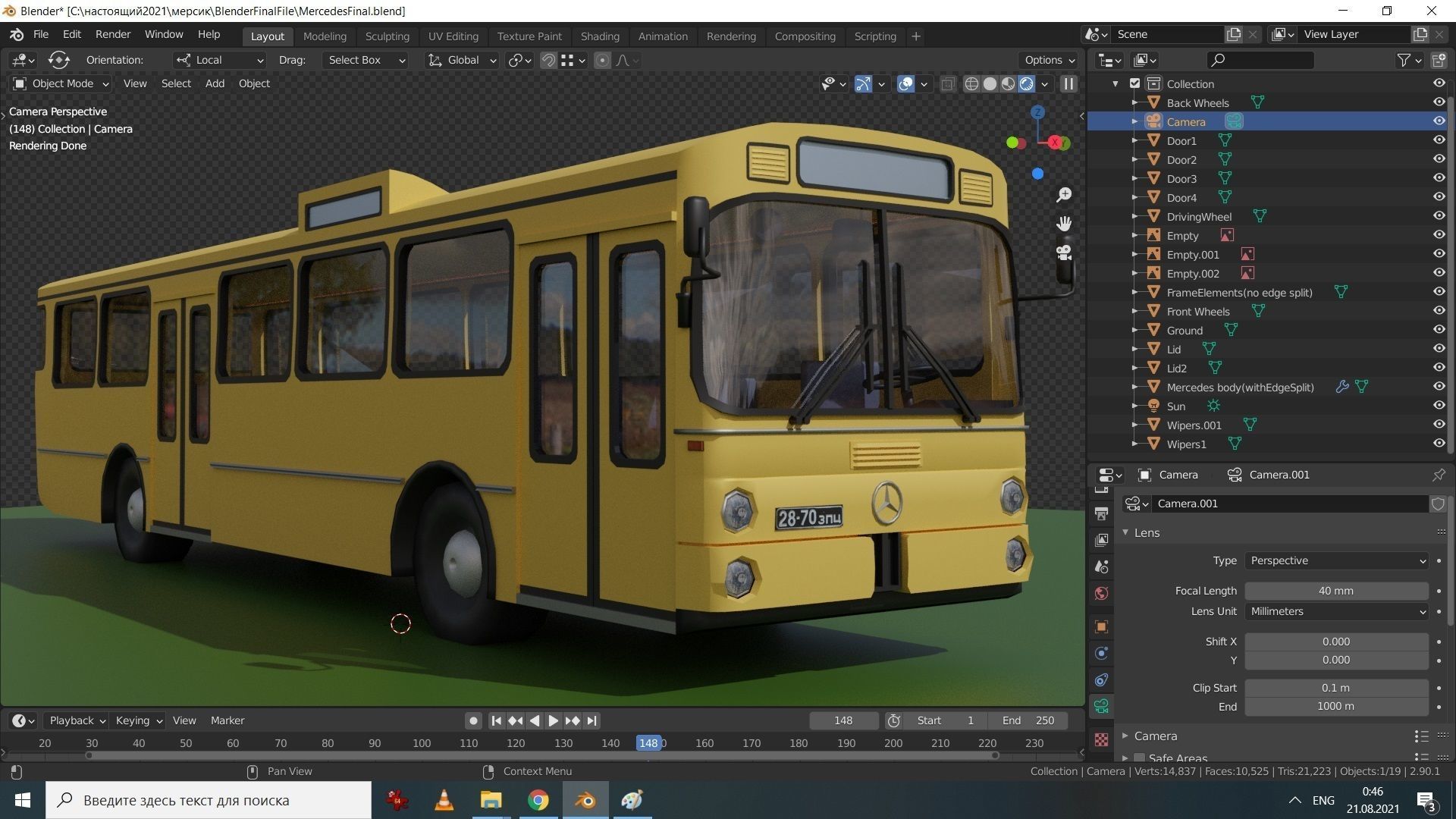Click the Focal Length 40 mm field
Screen dimensions: 1456x819
[x=1335, y=591]
